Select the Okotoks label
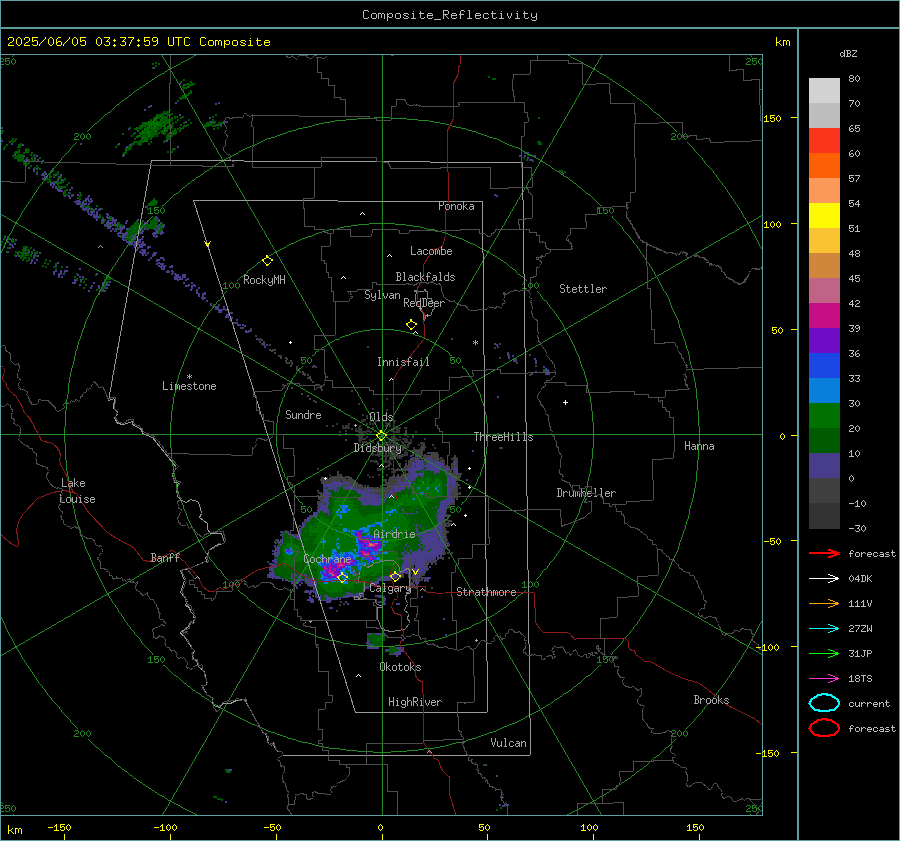 coord(400,667)
